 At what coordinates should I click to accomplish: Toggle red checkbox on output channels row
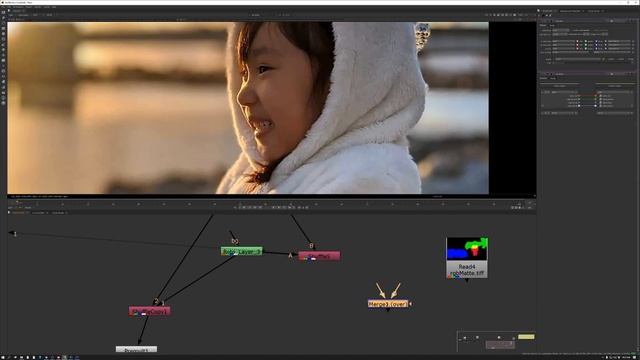pyautogui.click(x=577, y=49)
